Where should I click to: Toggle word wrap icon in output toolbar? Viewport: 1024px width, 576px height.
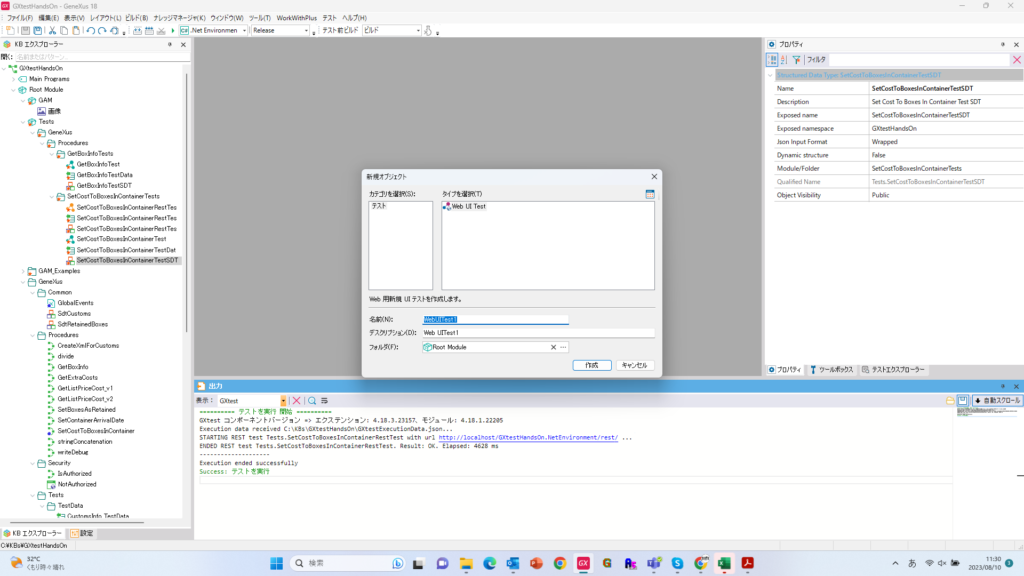[324, 400]
